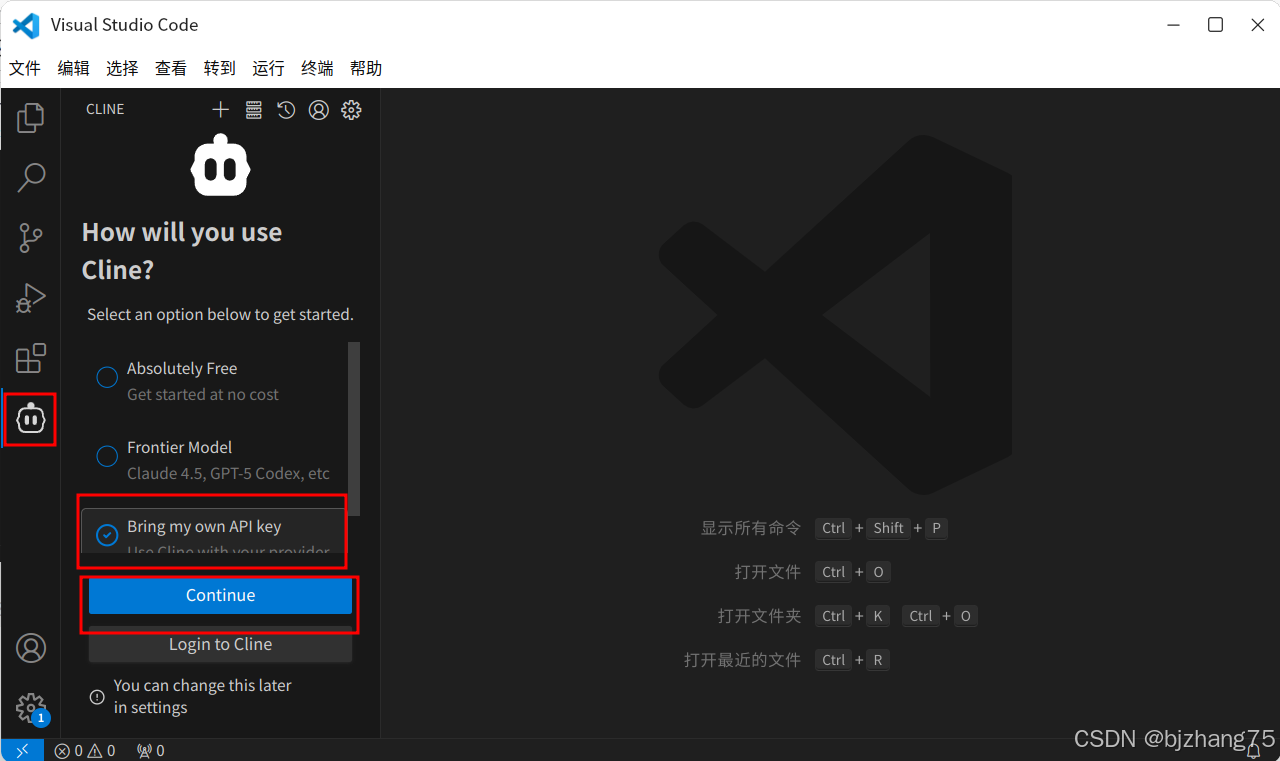The width and height of the screenshot is (1280, 761).
Task: Open the 帮助 menu
Action: tap(365, 67)
